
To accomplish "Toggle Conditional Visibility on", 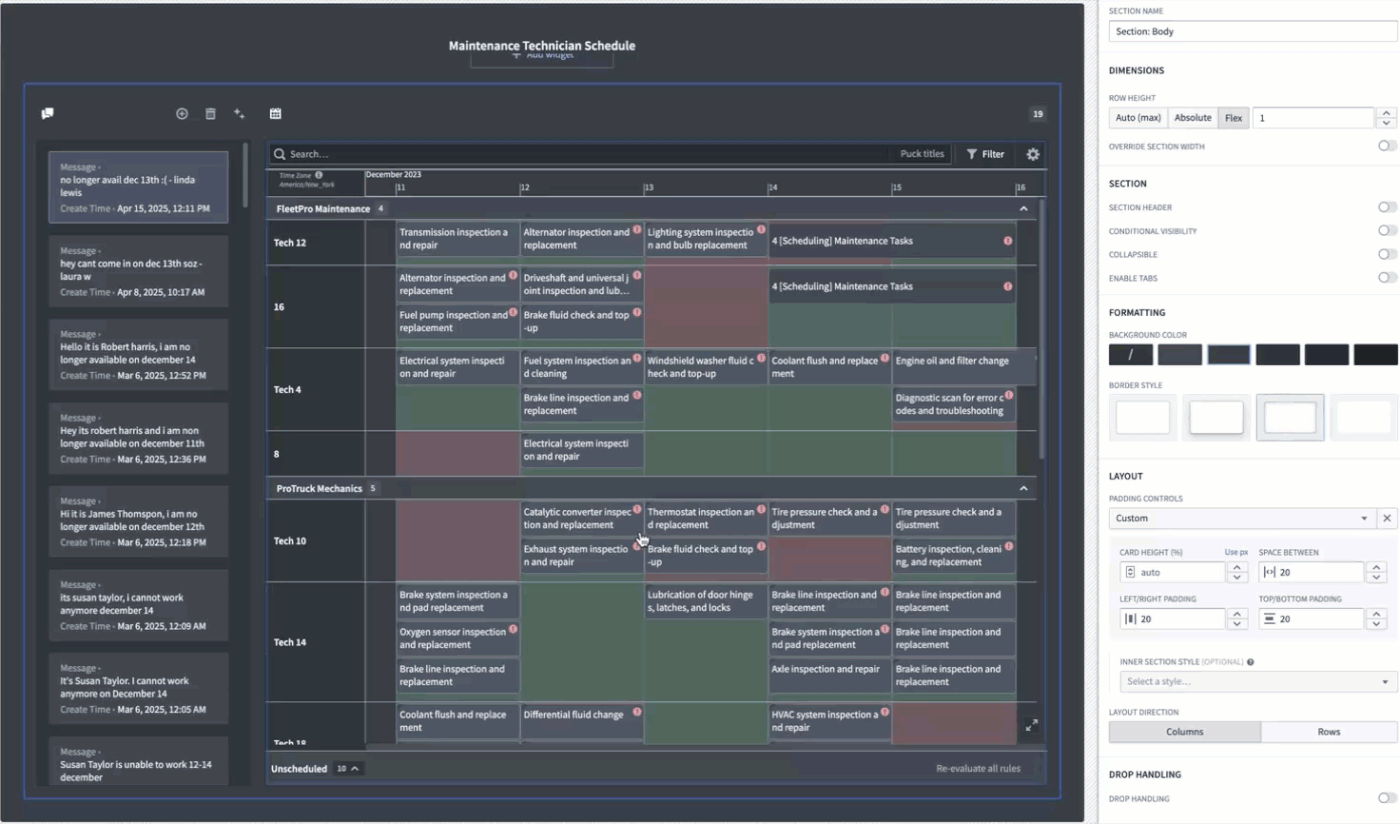I will coord(1387,231).
